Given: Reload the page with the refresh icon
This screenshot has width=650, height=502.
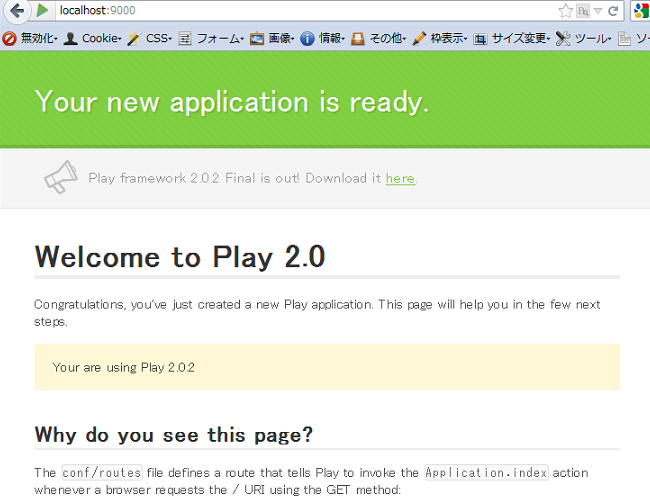Looking at the screenshot, I should [x=613, y=11].
